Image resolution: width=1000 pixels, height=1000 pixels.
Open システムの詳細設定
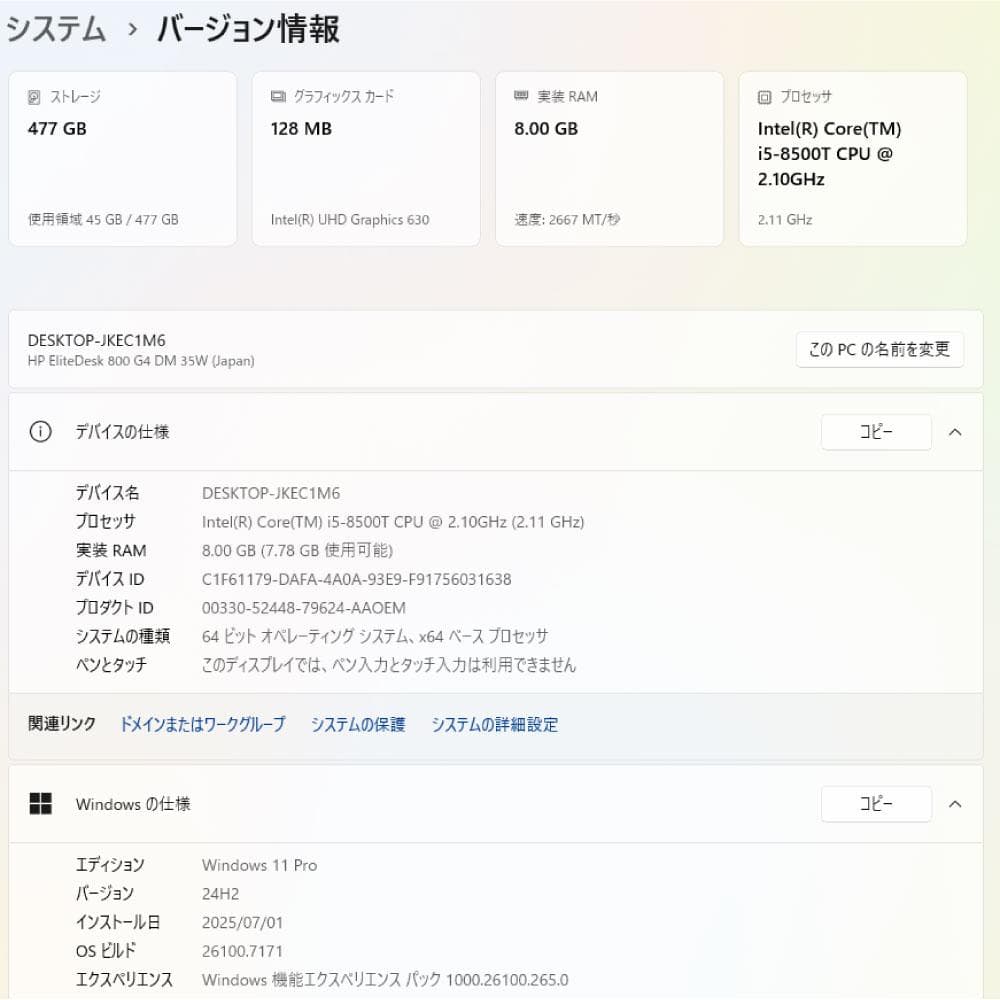pos(495,724)
